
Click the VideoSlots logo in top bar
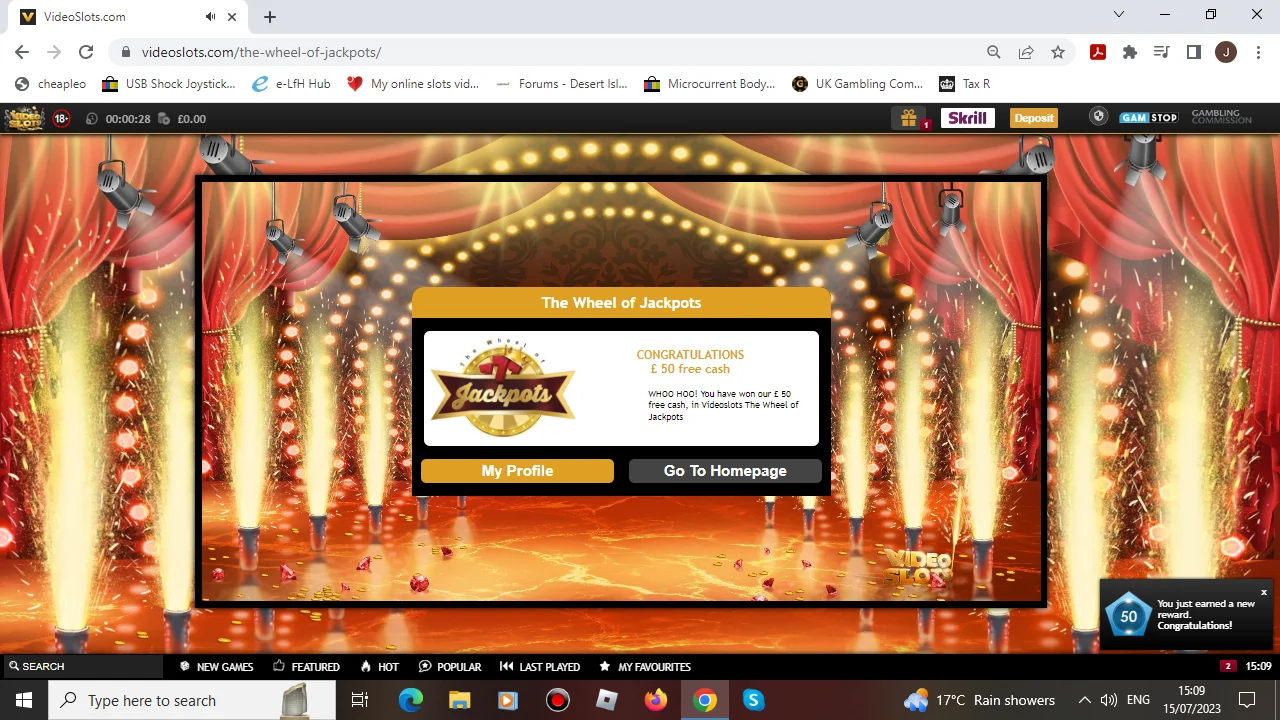click(x=25, y=118)
